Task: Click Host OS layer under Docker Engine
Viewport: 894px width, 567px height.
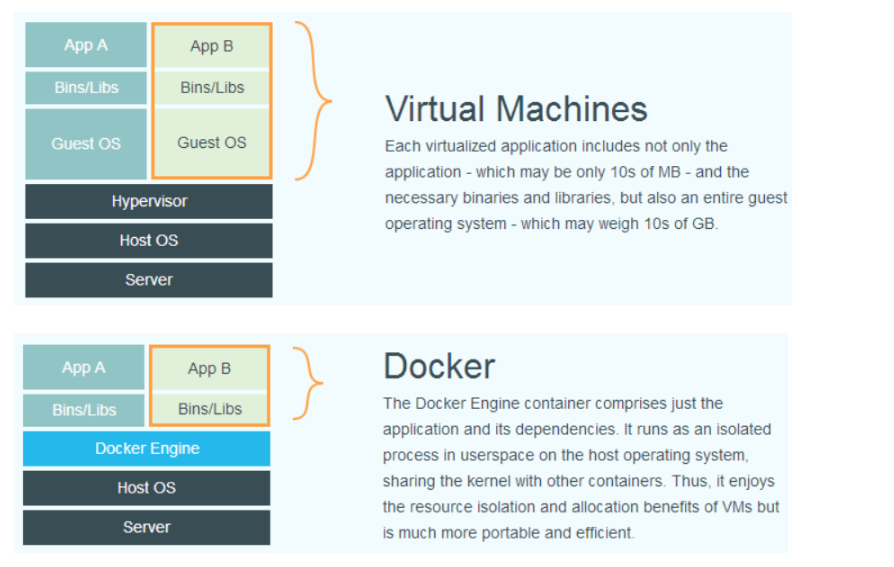Action: (x=147, y=488)
